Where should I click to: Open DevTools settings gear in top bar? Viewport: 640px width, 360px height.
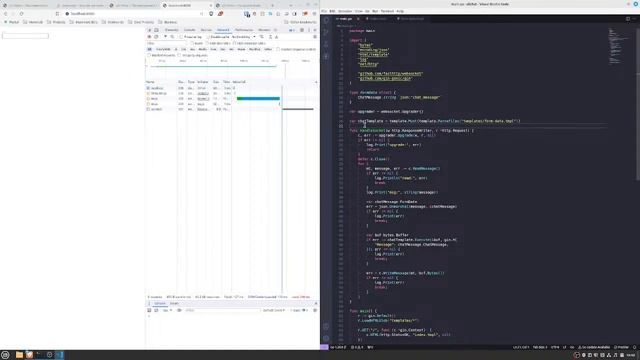[x=302, y=30]
